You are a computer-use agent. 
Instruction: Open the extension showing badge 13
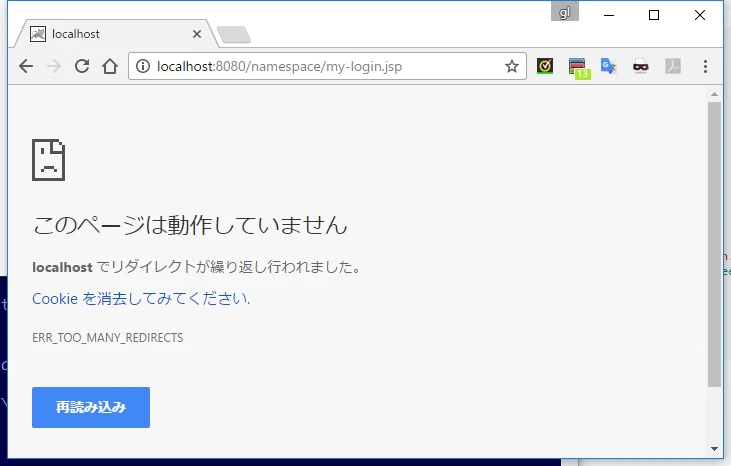579,68
